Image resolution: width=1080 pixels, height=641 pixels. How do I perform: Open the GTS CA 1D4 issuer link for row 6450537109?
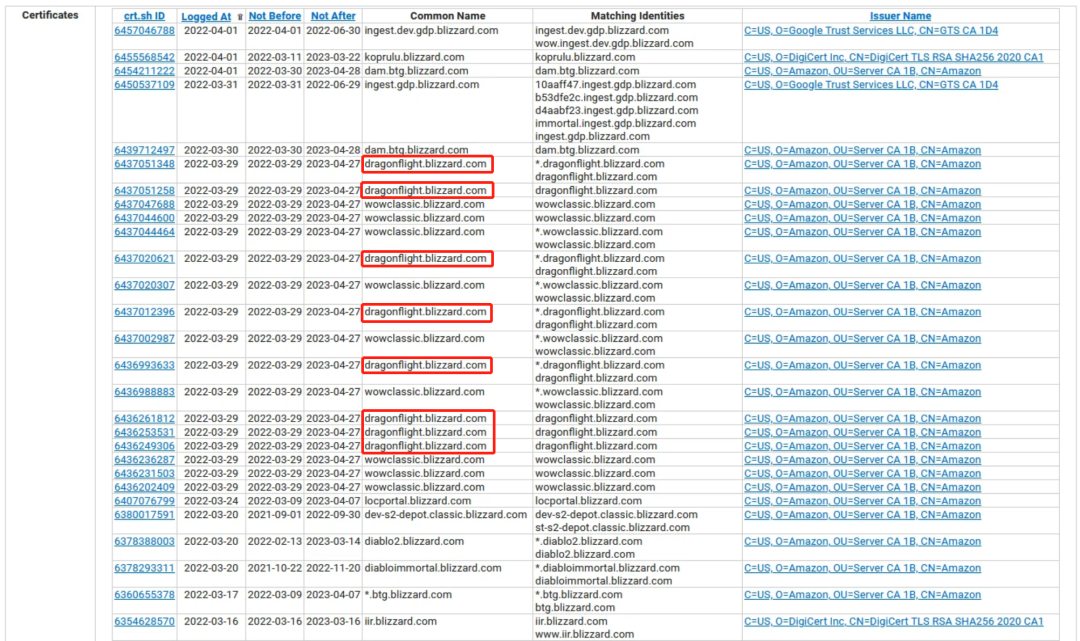tap(871, 85)
